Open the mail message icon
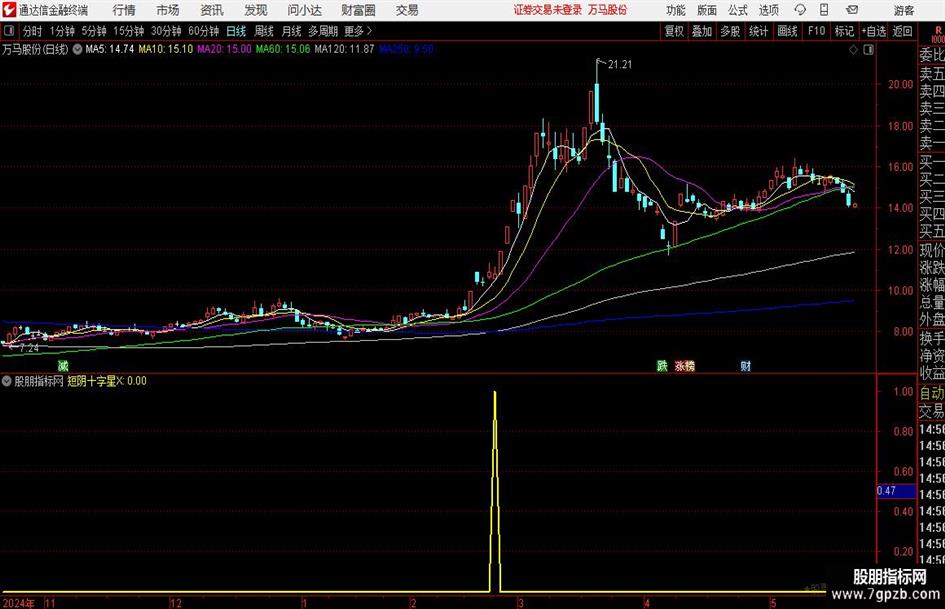The width and height of the screenshot is (945, 609). pyautogui.click(x=852, y=10)
